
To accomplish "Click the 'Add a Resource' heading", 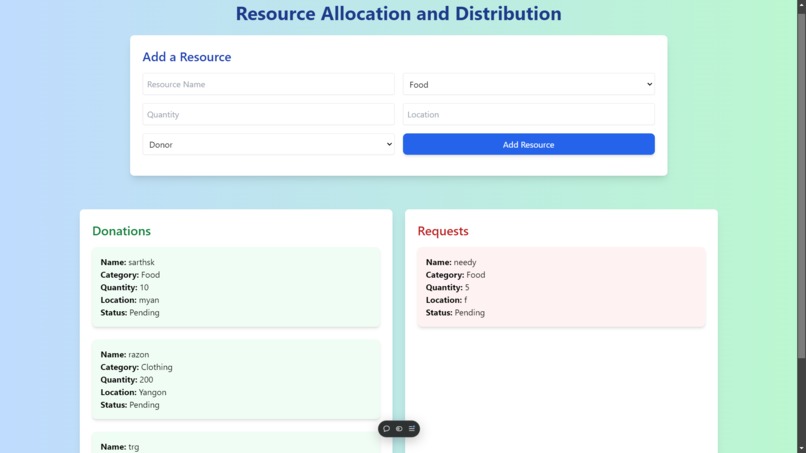I will pyautogui.click(x=187, y=57).
